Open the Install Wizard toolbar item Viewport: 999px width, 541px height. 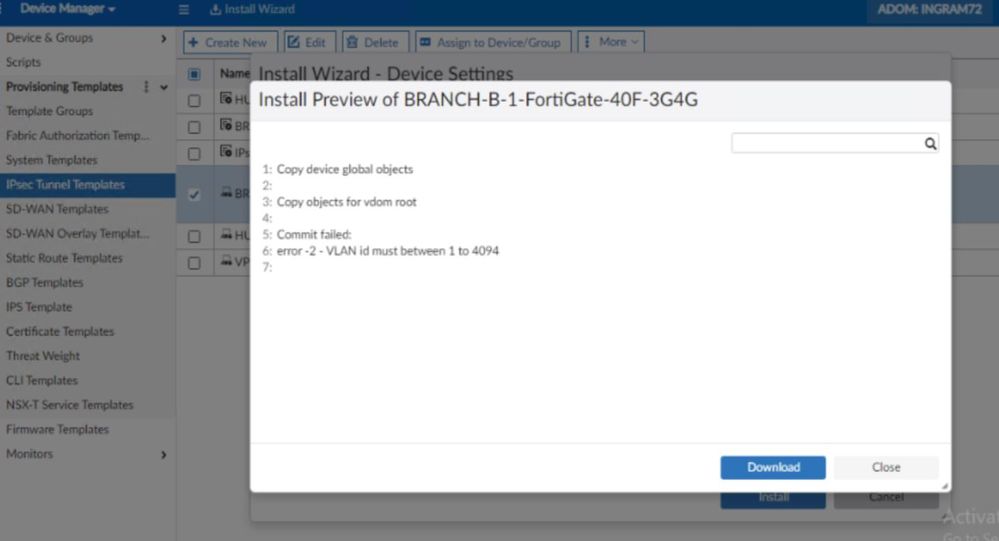pos(252,10)
